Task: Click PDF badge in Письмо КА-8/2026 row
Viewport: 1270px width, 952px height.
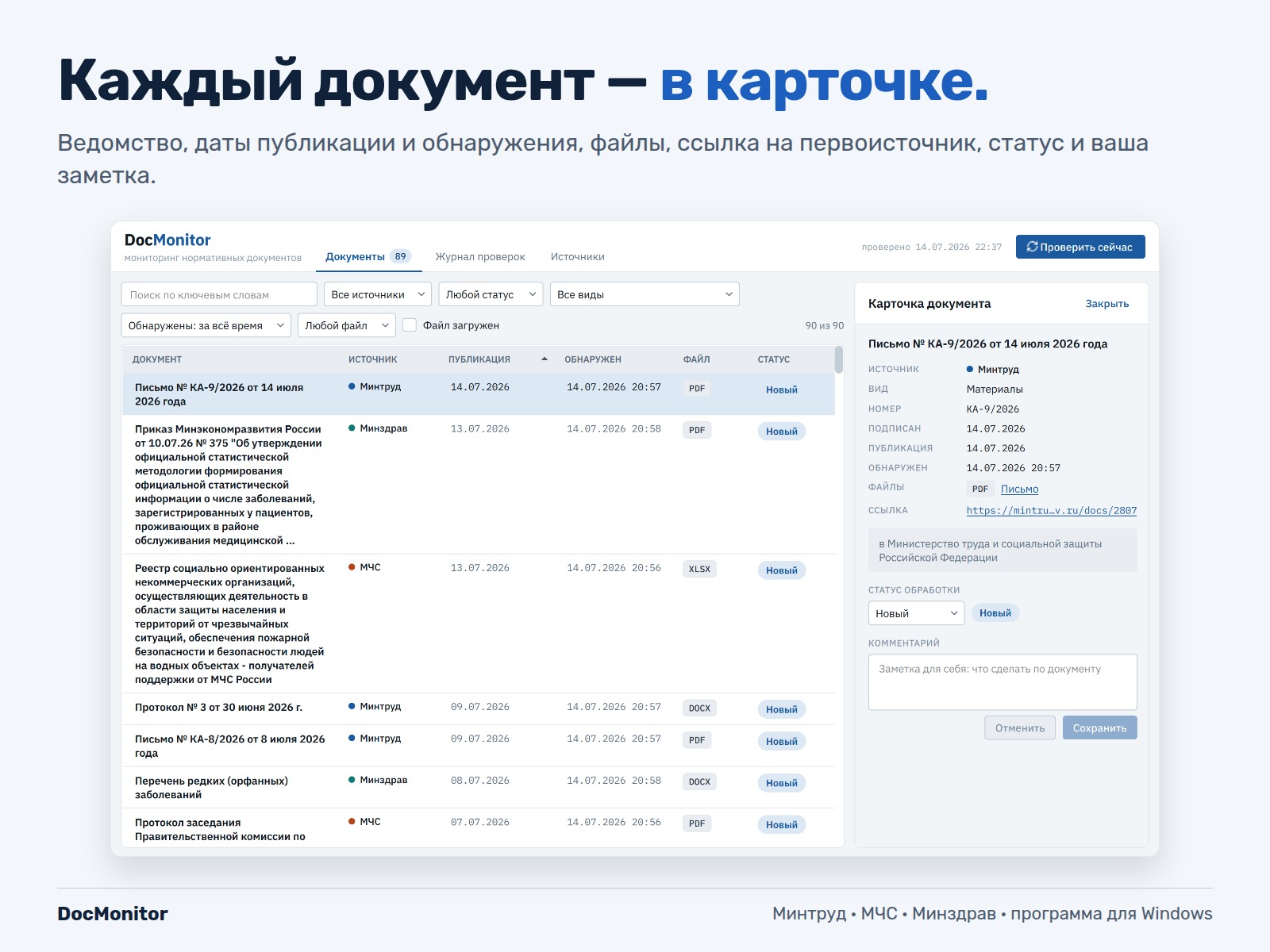Action: coord(697,740)
